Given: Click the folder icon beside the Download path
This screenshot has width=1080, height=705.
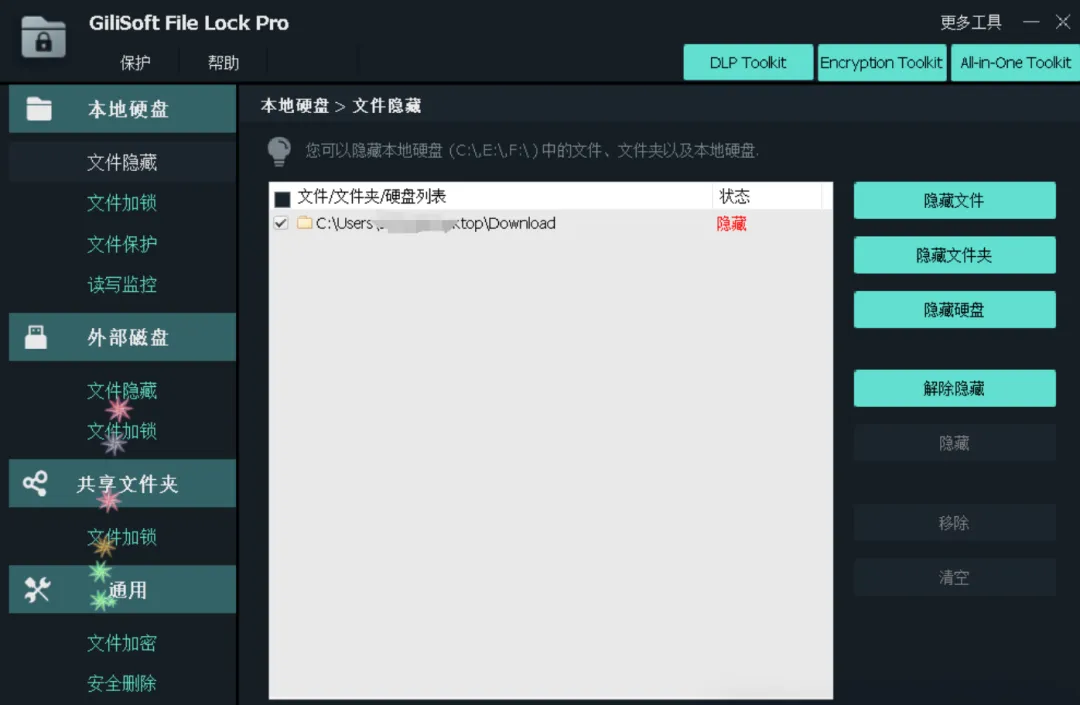Looking at the screenshot, I should click(304, 222).
